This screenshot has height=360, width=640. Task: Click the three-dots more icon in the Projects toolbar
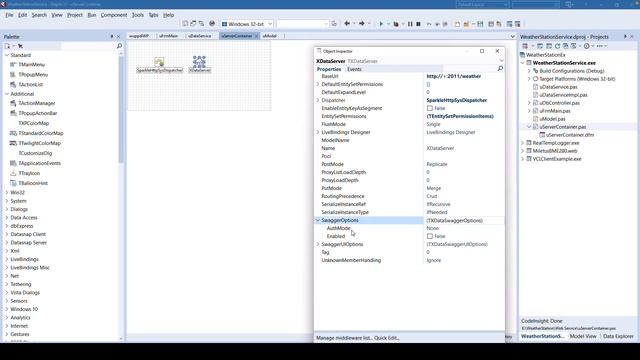click(600, 46)
